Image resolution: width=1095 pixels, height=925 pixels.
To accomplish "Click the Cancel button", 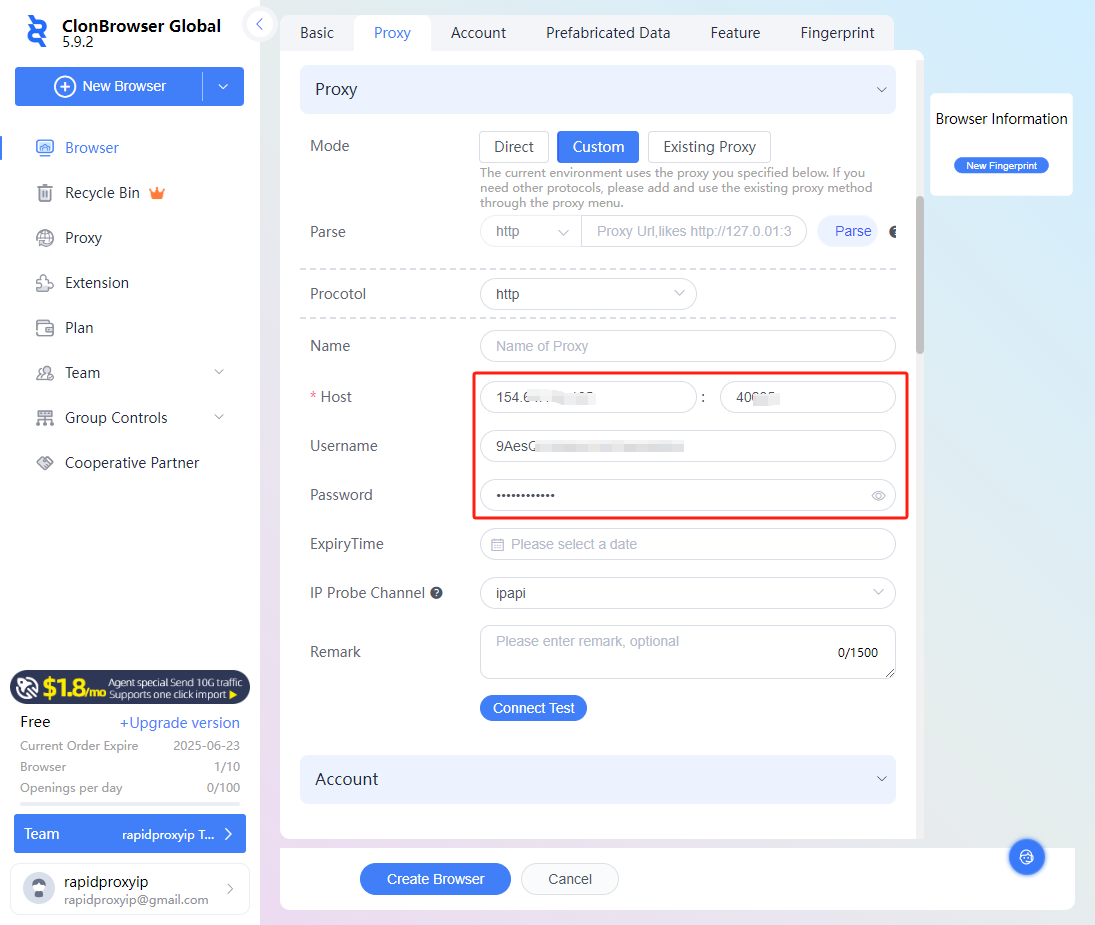I will tap(569, 879).
